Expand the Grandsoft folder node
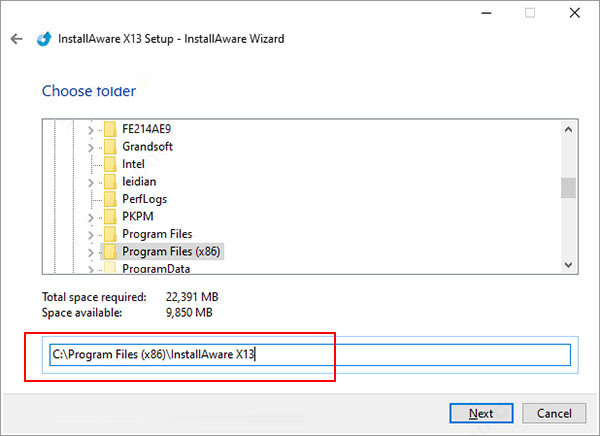 tap(91, 147)
